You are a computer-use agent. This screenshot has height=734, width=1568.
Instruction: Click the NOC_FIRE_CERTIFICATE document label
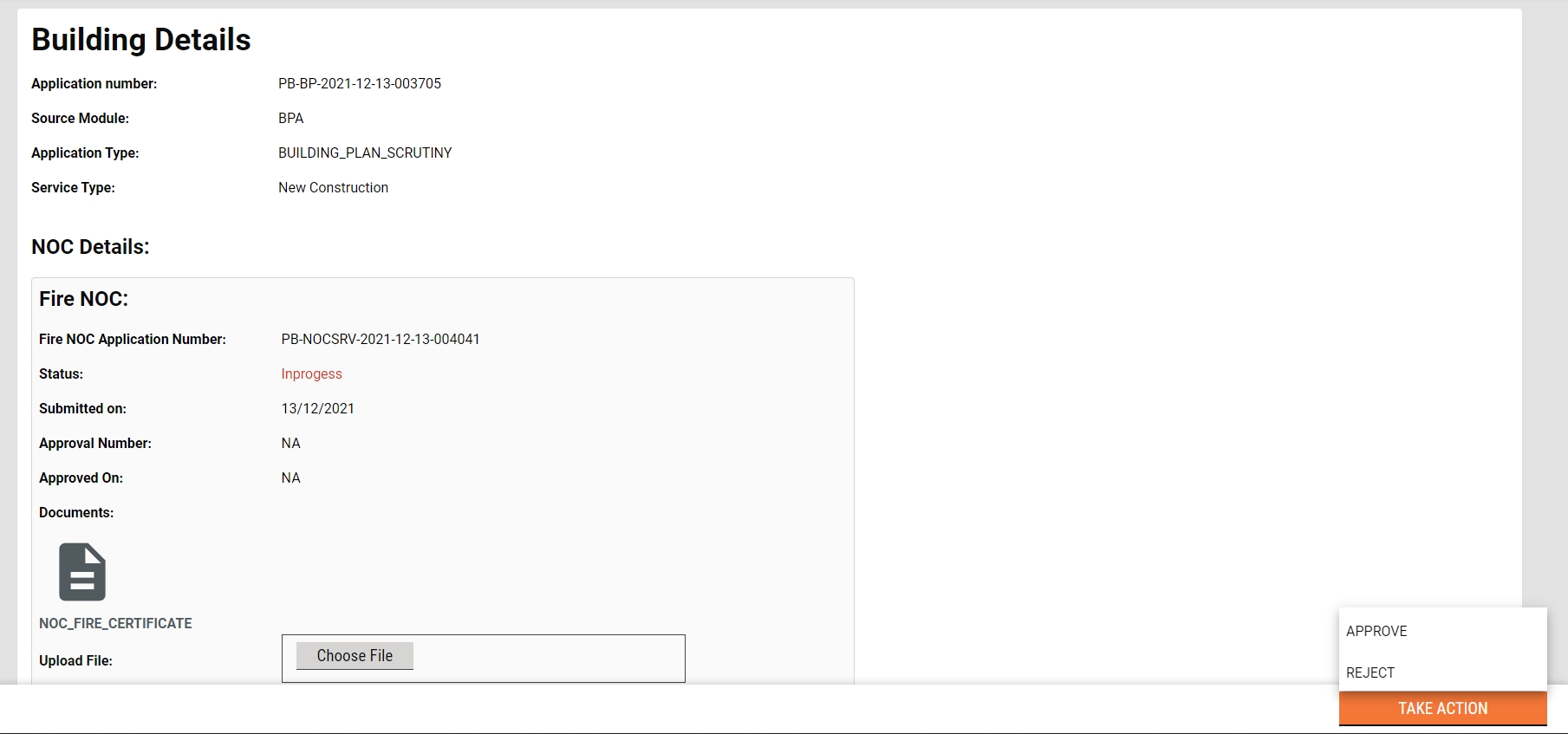(x=115, y=623)
